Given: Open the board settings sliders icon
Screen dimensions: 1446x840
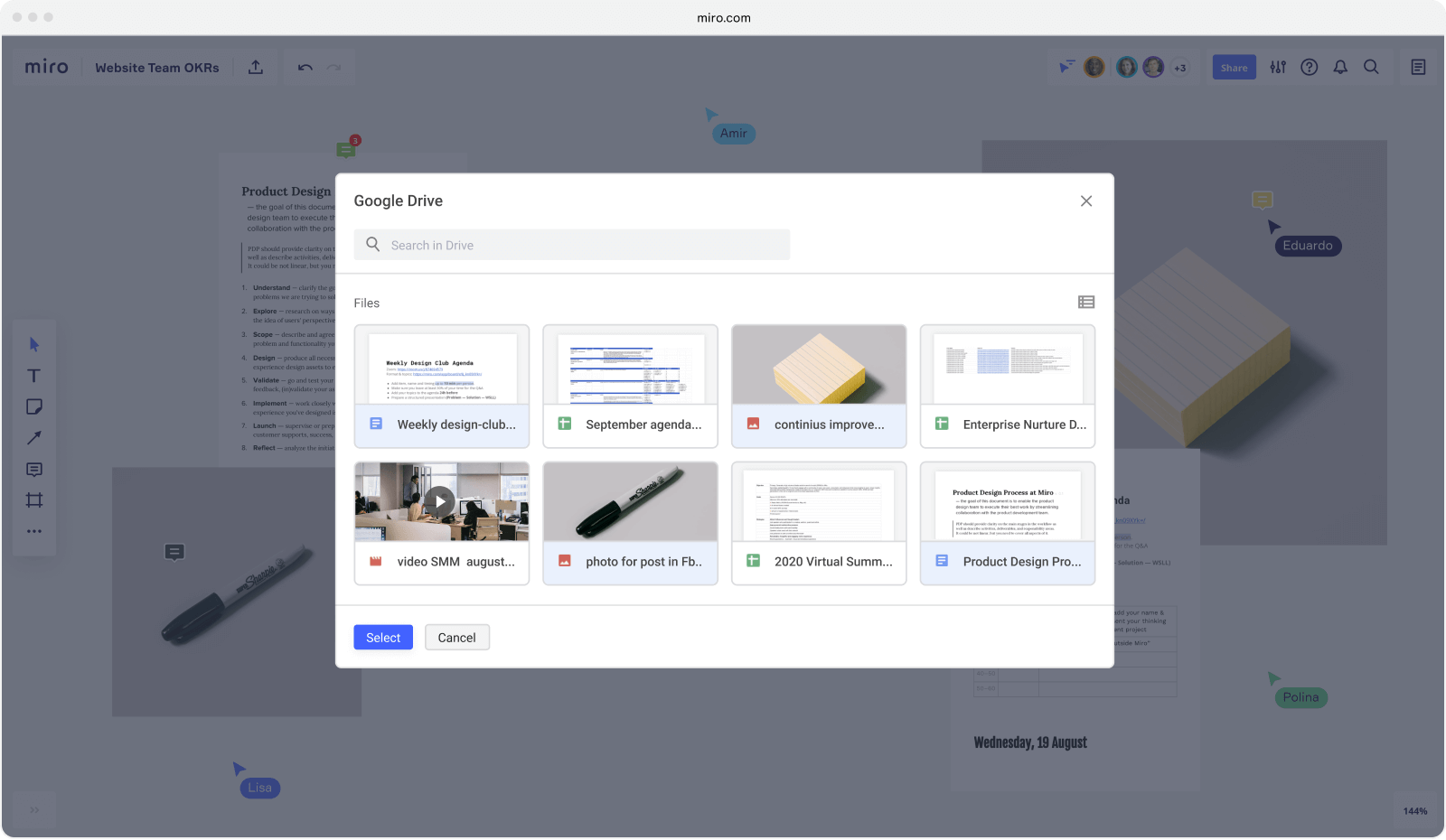Looking at the screenshot, I should [x=1278, y=67].
